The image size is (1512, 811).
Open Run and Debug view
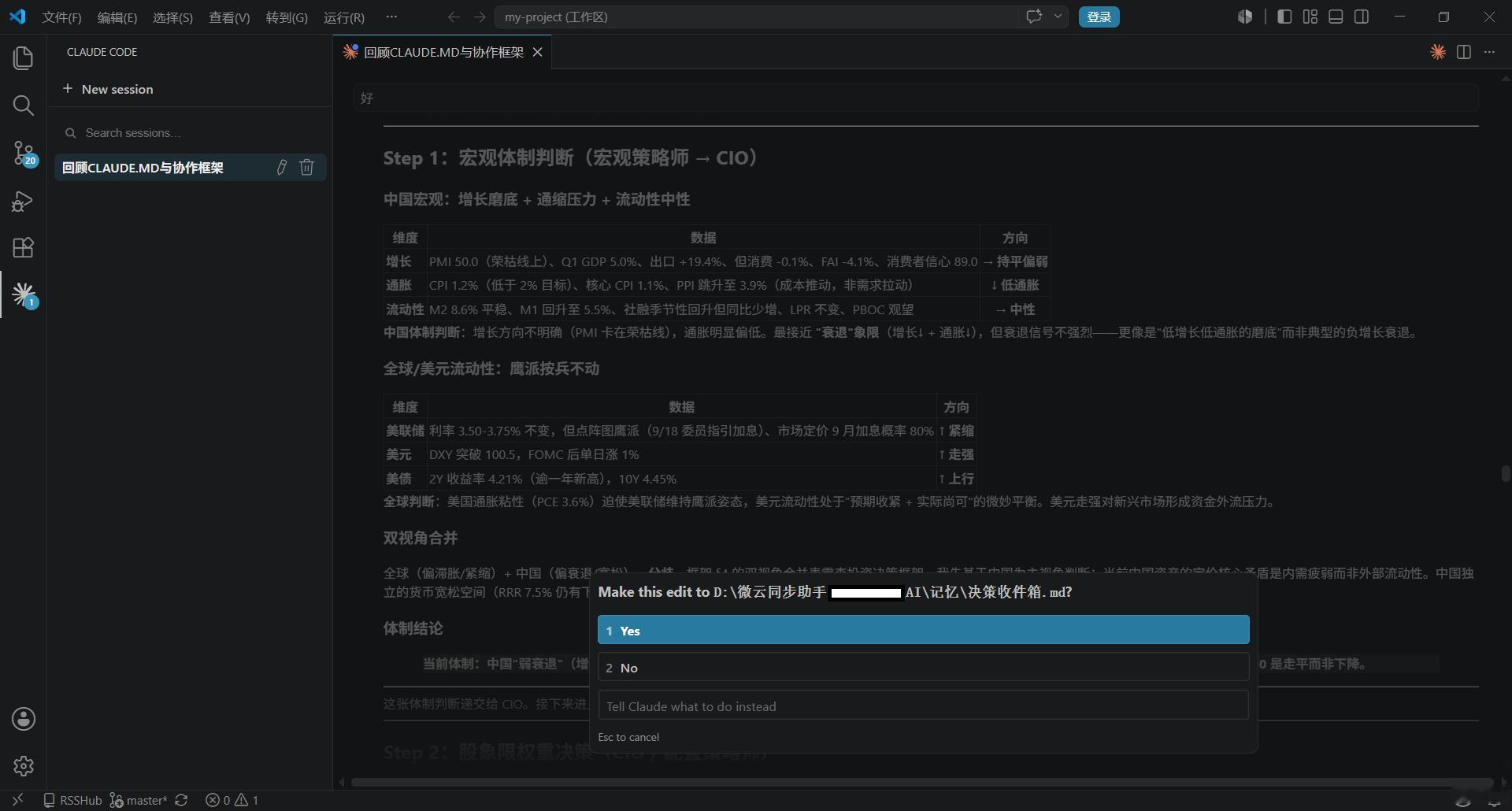pos(23,201)
